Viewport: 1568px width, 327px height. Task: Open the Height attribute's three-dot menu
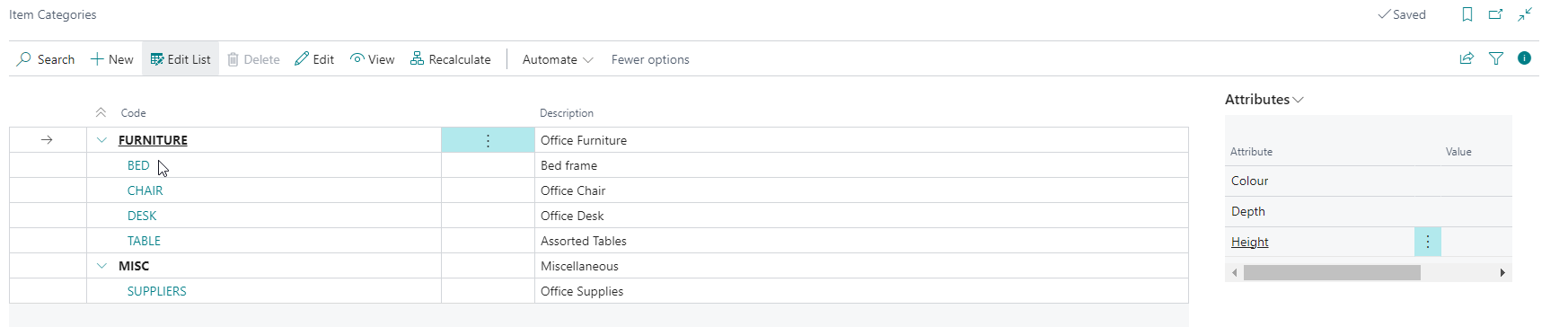pos(1428,242)
